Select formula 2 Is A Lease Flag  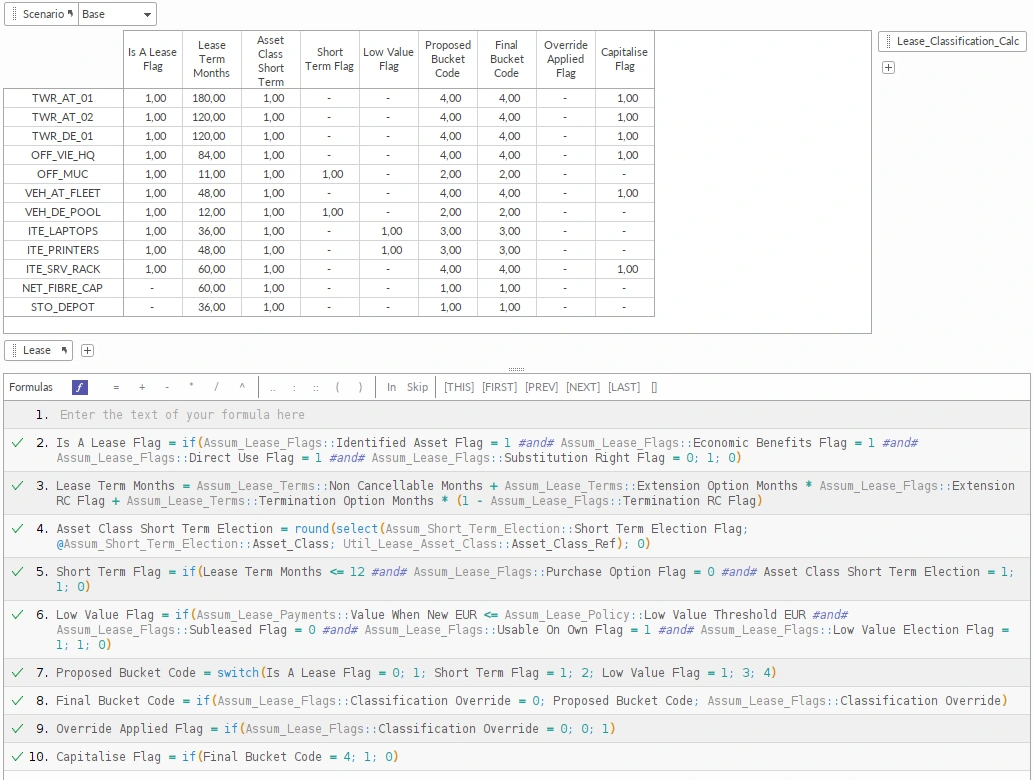(x=517, y=450)
